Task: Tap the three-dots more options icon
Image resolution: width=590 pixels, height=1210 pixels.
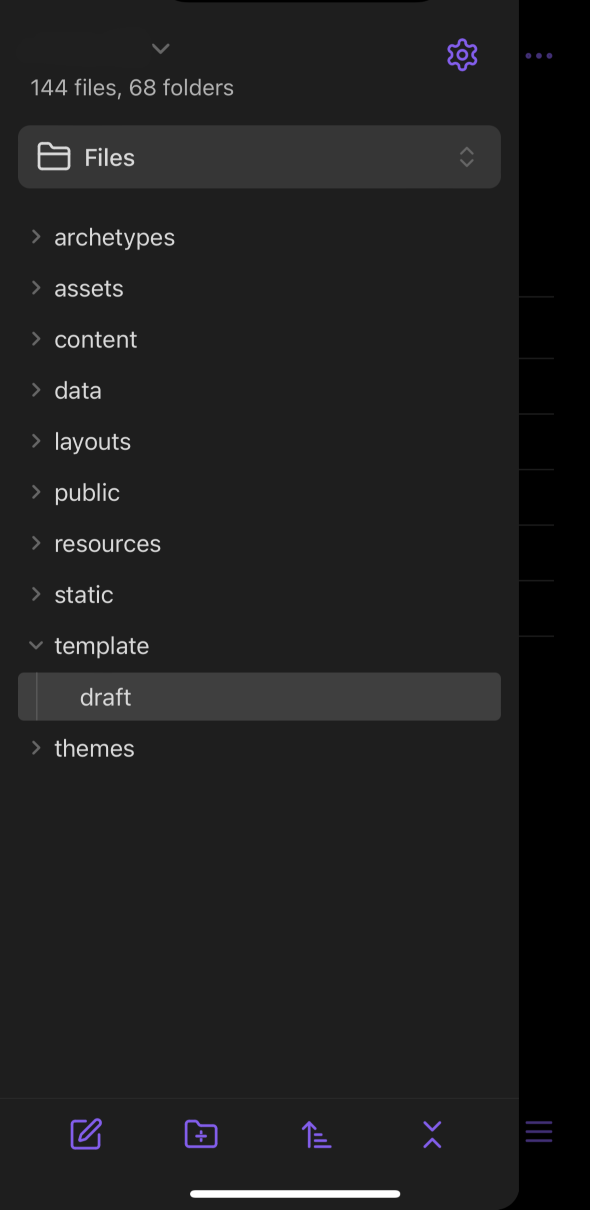Action: point(539,56)
